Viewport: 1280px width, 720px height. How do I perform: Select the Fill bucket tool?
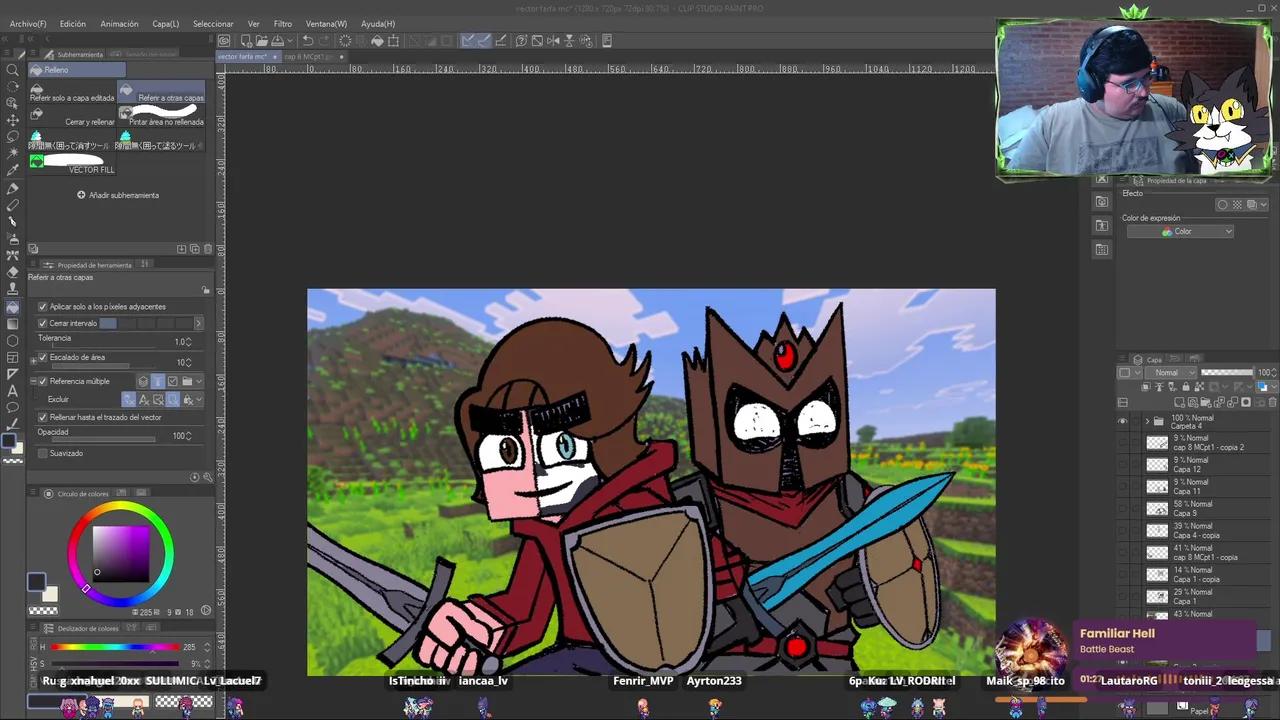13,307
